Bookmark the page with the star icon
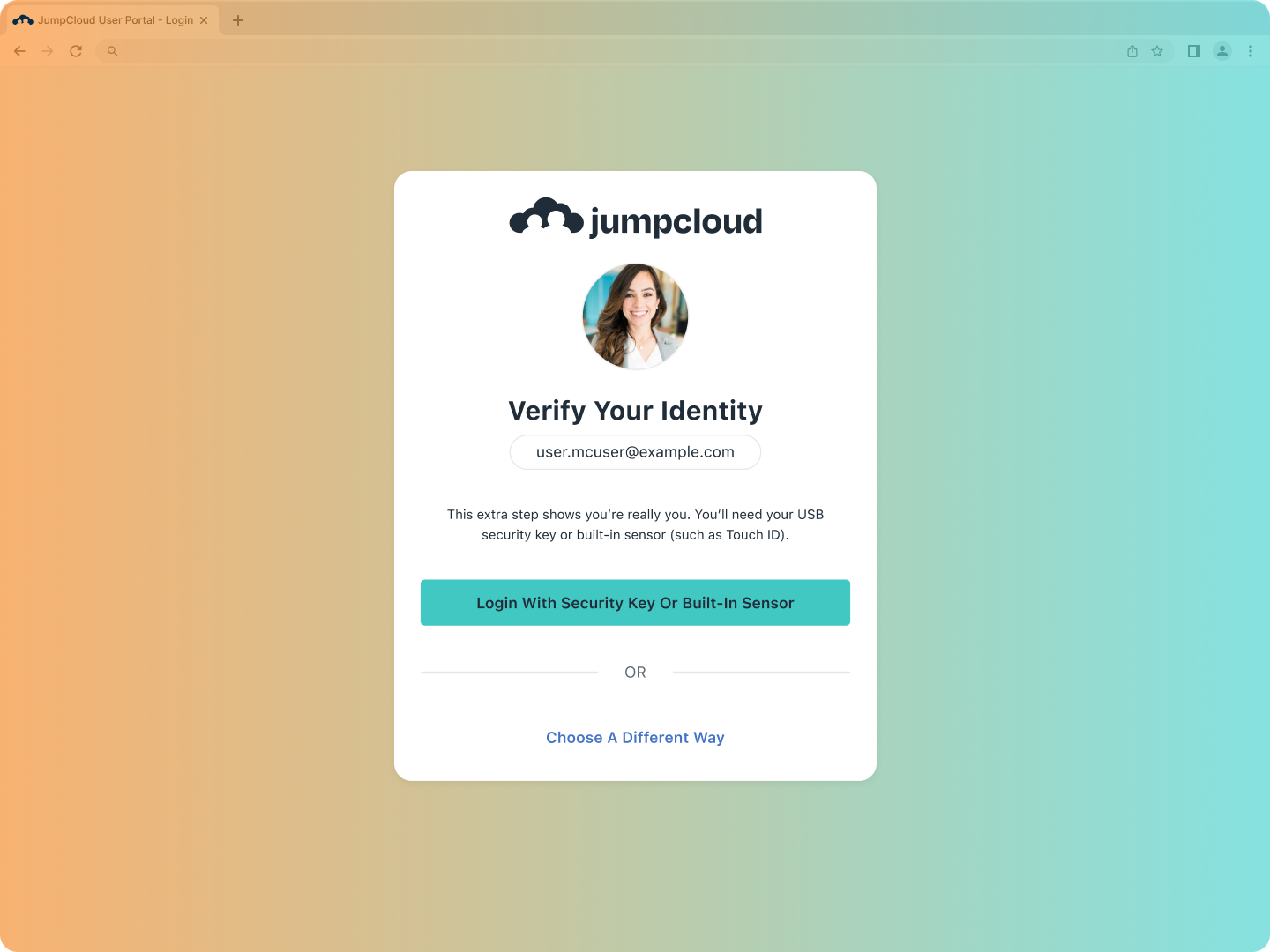Viewport: 1270px width, 952px height. pos(1157,51)
